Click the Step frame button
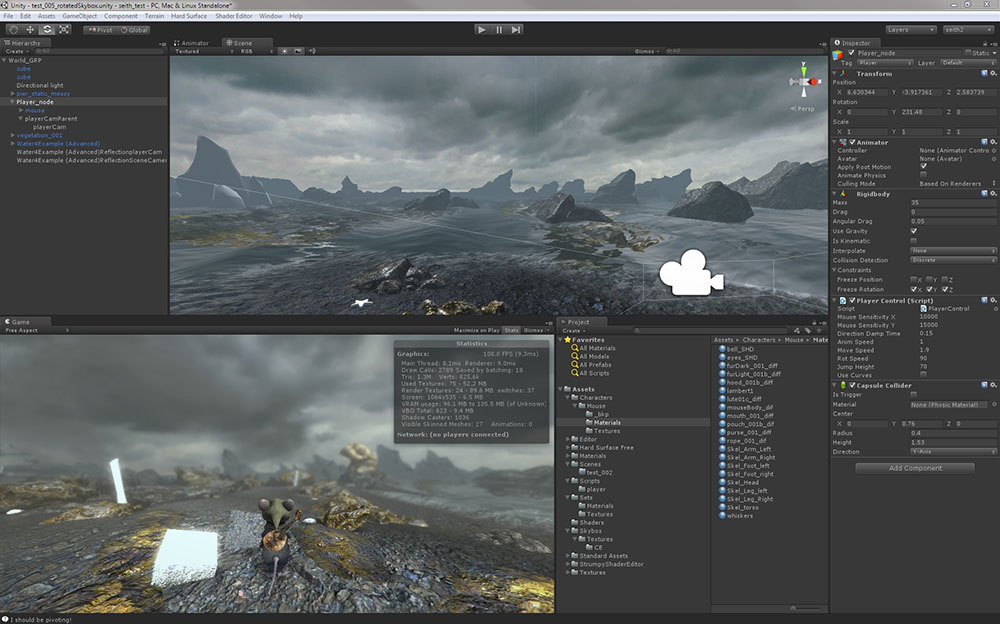This screenshot has height=624, width=1000. [516, 30]
